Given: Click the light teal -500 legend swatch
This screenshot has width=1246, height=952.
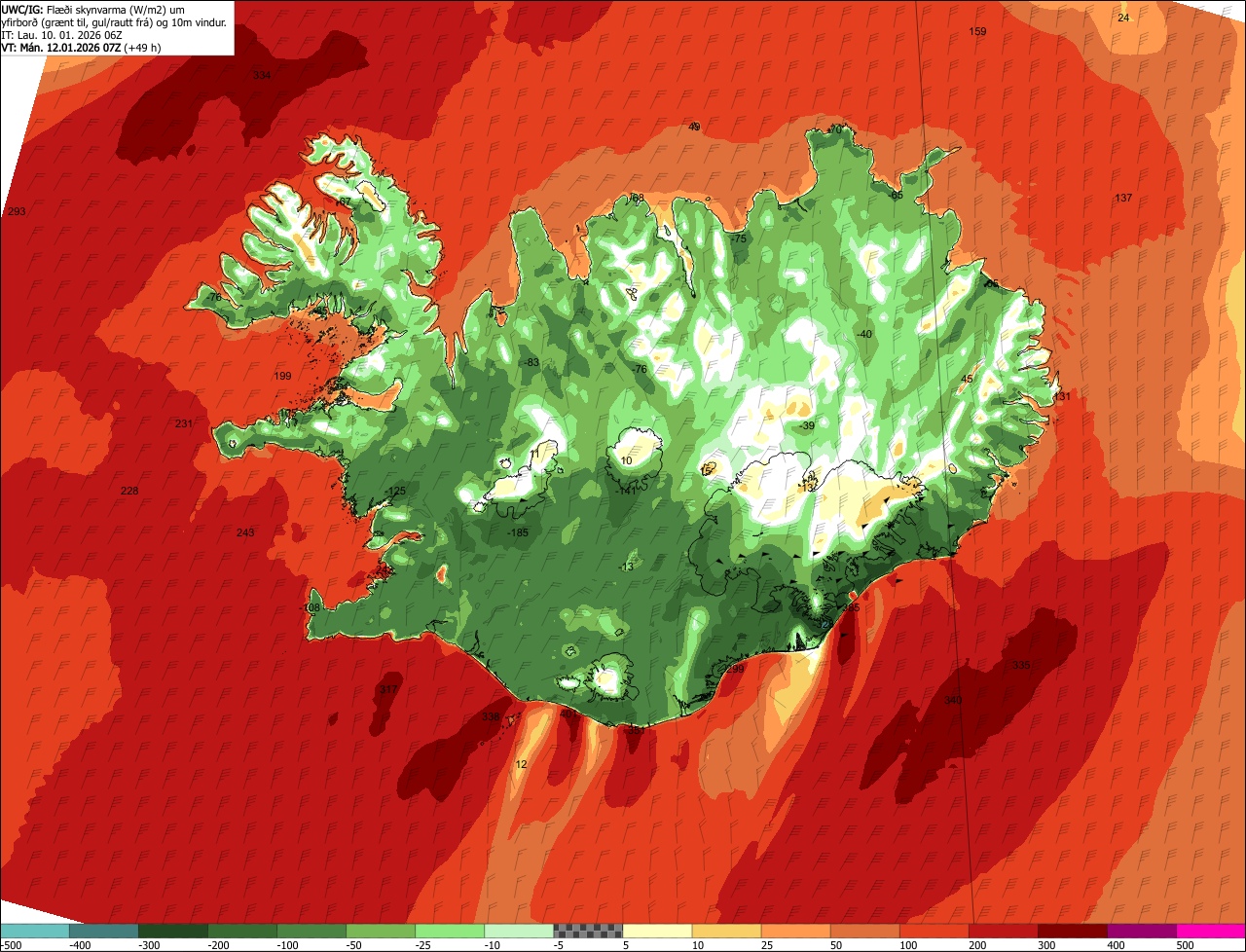Looking at the screenshot, I should coord(34,930).
